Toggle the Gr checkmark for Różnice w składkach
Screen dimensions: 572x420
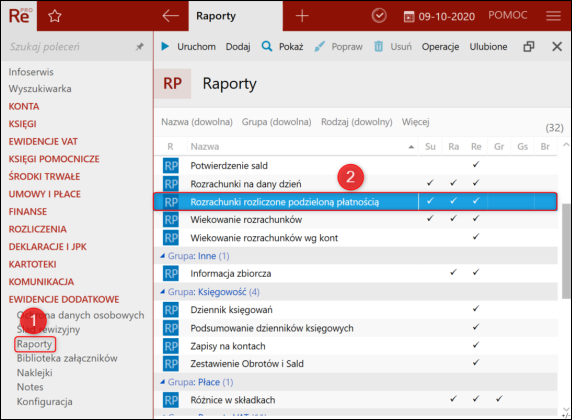[499, 399]
